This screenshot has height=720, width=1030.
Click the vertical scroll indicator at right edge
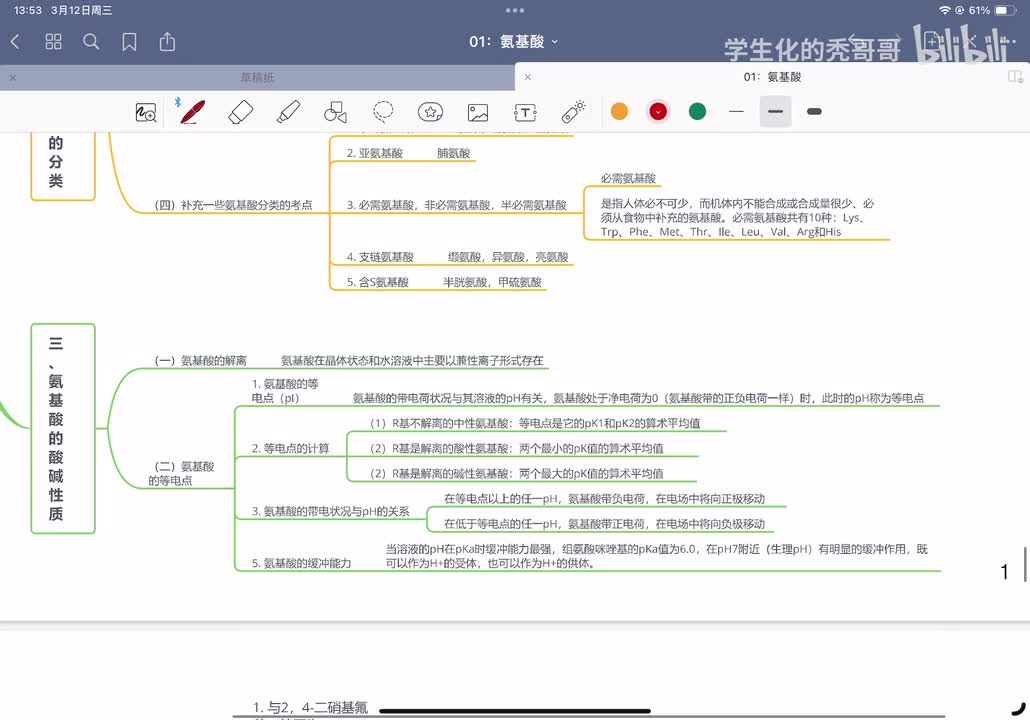1025,564
